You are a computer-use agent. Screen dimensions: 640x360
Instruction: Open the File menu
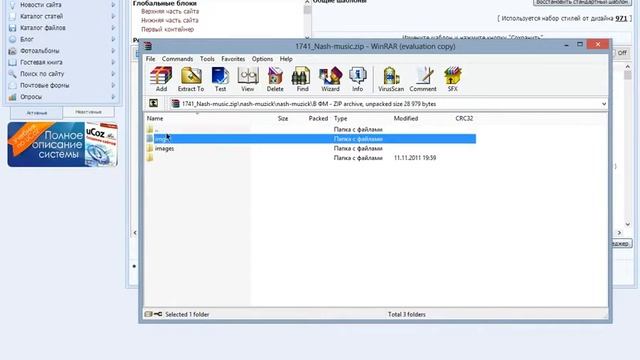tap(150, 59)
